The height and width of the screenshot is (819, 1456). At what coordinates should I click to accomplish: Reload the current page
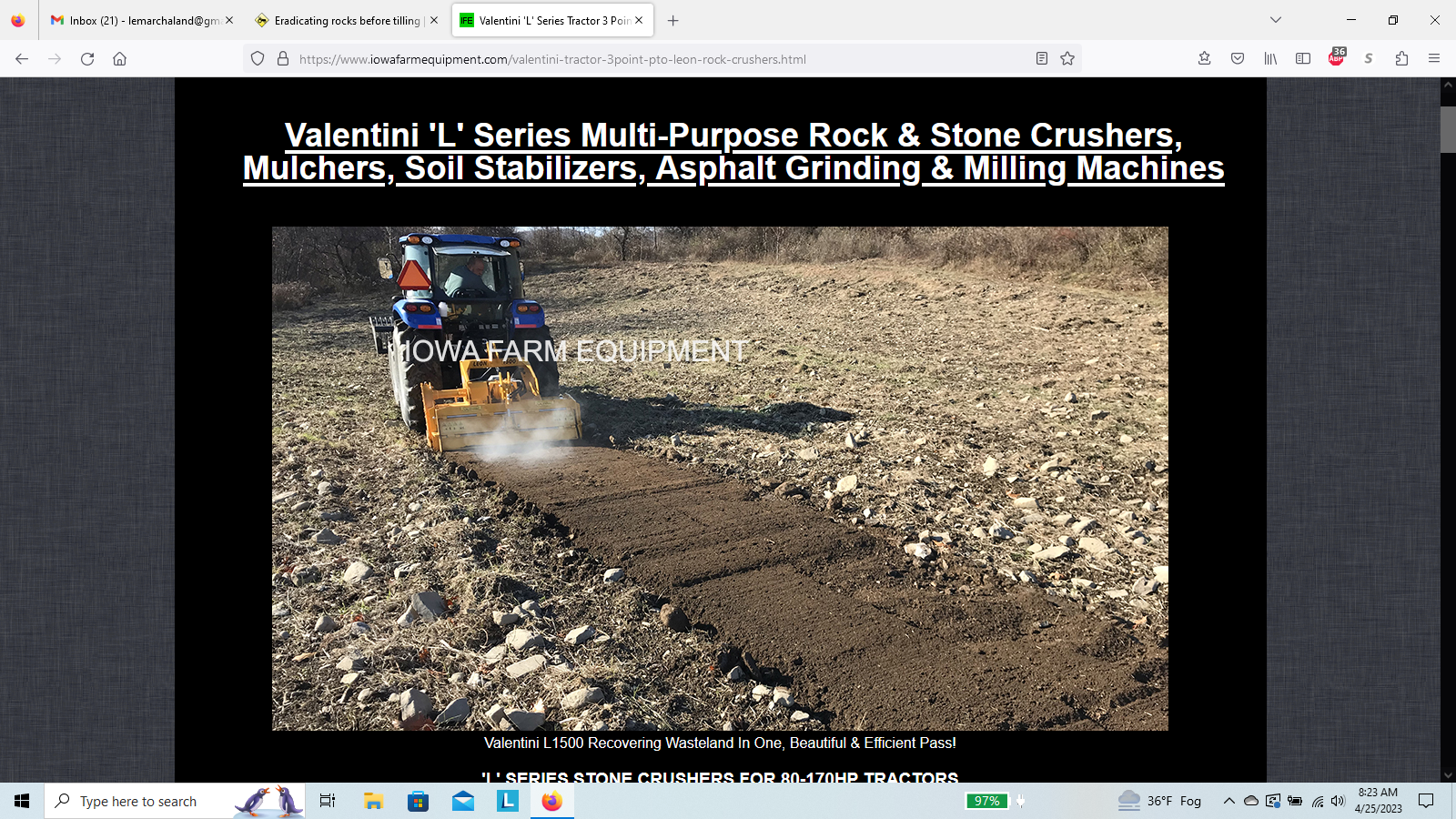[x=87, y=59]
